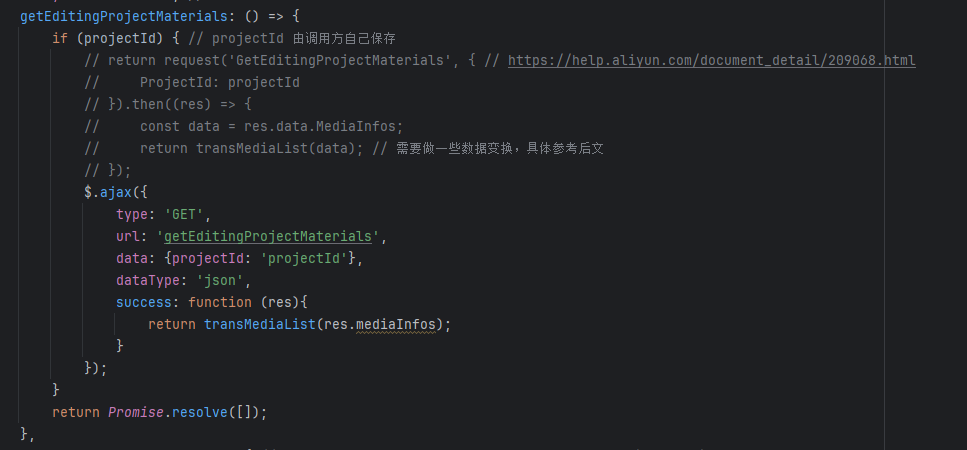
Task: Open the help.aliyun.com document_detail link
Action: [x=712, y=60]
